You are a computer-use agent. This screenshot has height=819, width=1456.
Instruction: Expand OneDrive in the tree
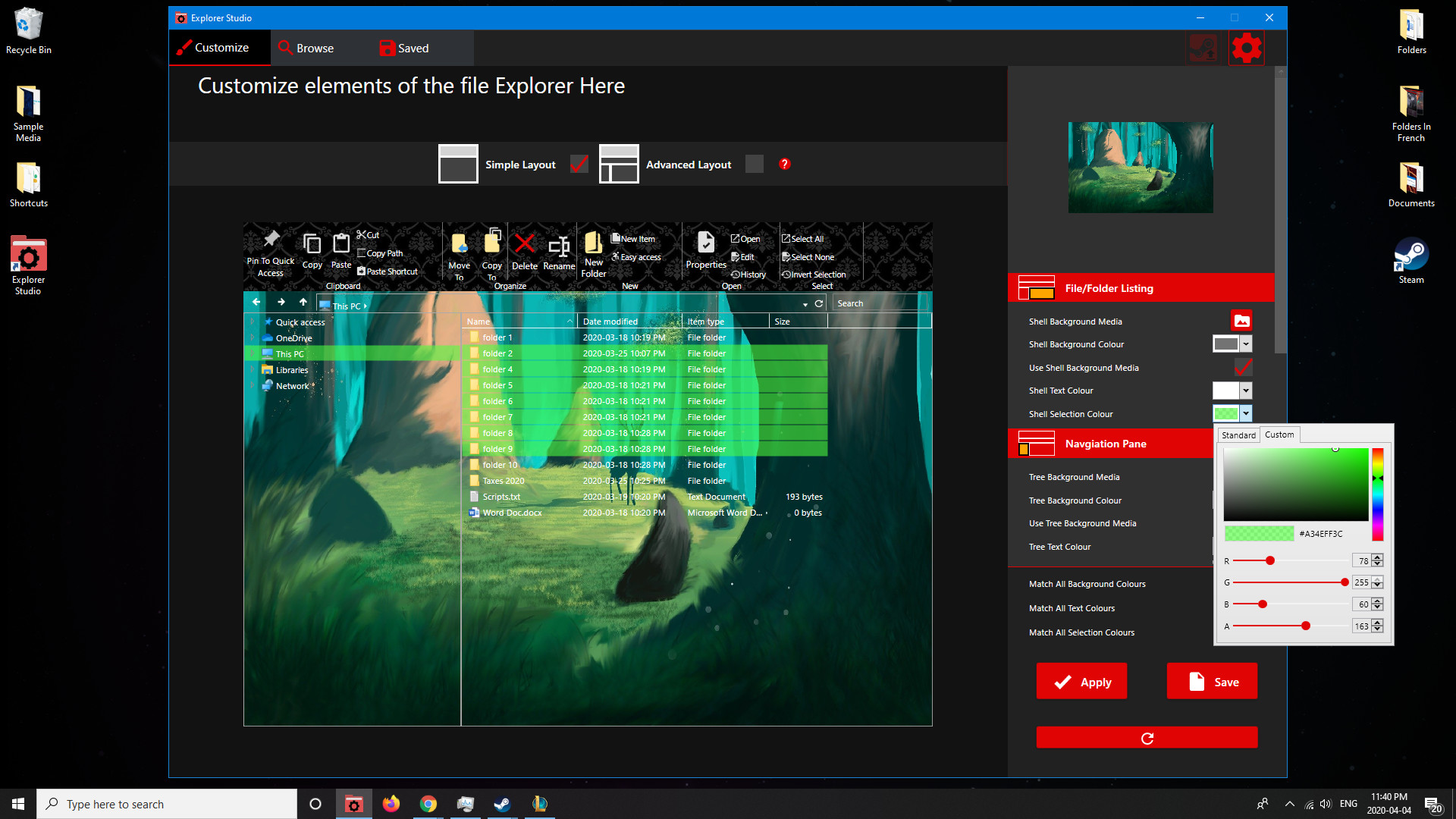pyautogui.click(x=253, y=337)
